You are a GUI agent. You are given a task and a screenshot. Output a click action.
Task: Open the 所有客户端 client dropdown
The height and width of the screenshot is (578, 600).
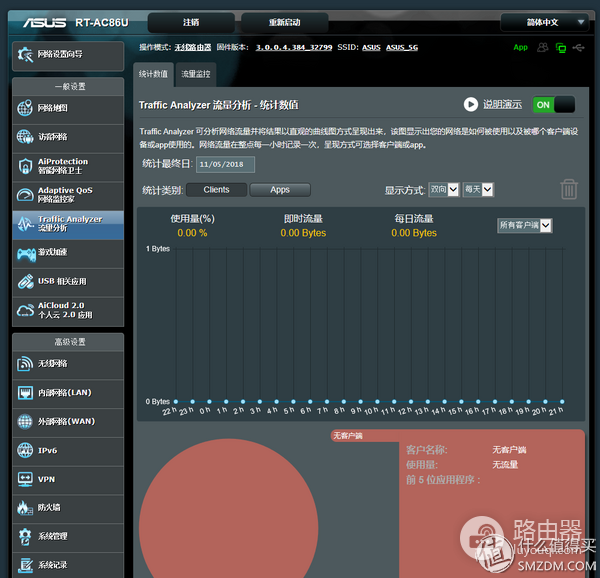525,225
